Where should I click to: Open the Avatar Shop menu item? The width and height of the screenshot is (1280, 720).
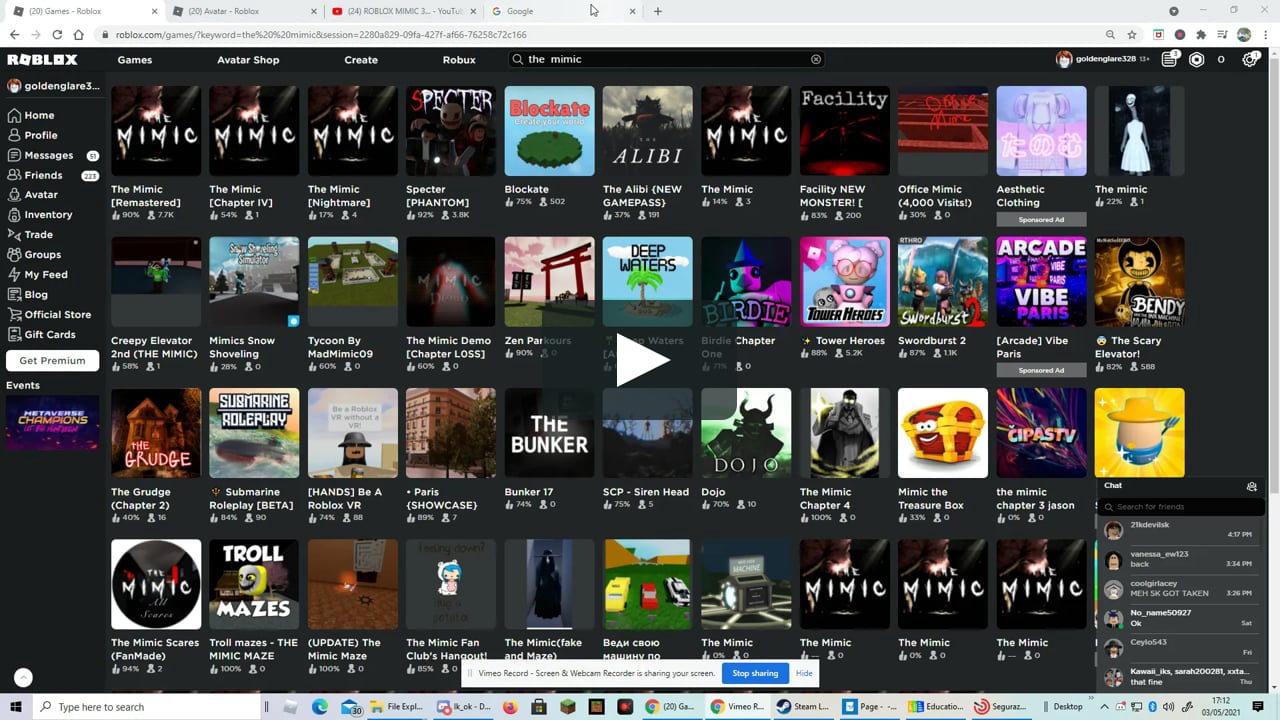coord(248,60)
